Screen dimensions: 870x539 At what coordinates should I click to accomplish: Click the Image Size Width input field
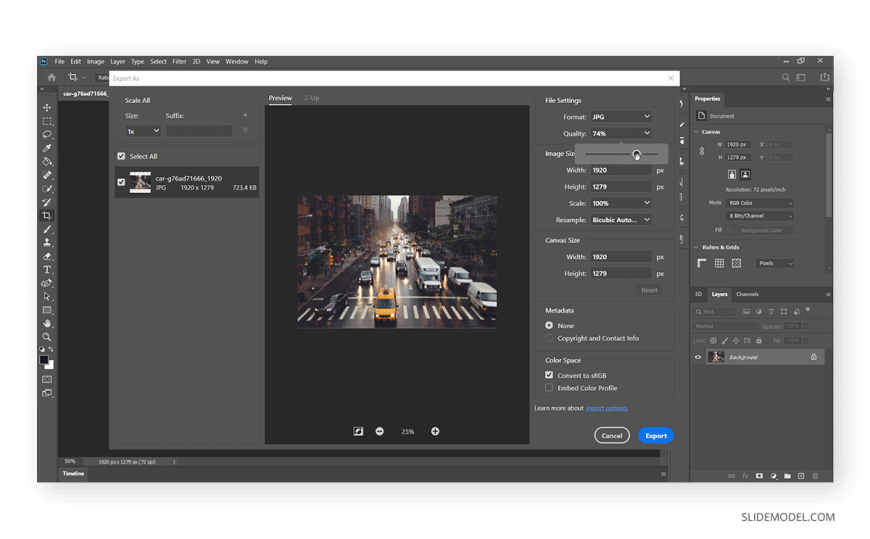[620, 170]
